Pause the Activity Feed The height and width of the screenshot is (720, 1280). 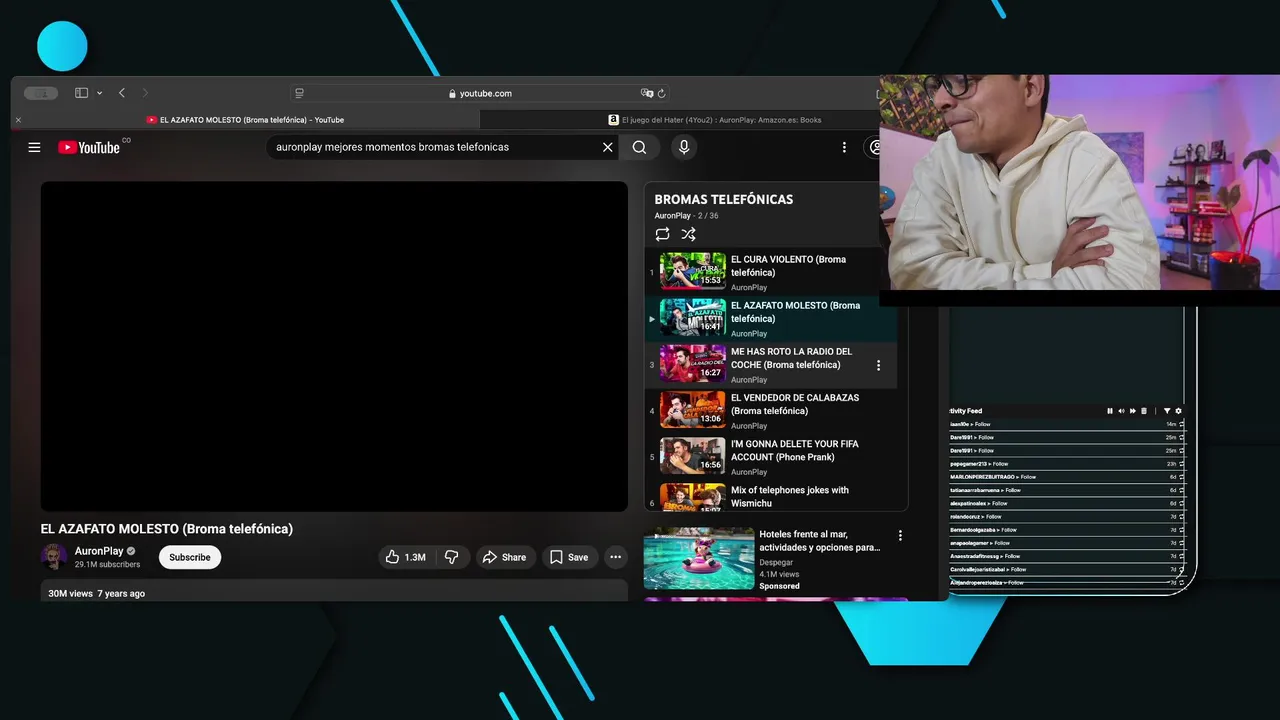point(1110,411)
